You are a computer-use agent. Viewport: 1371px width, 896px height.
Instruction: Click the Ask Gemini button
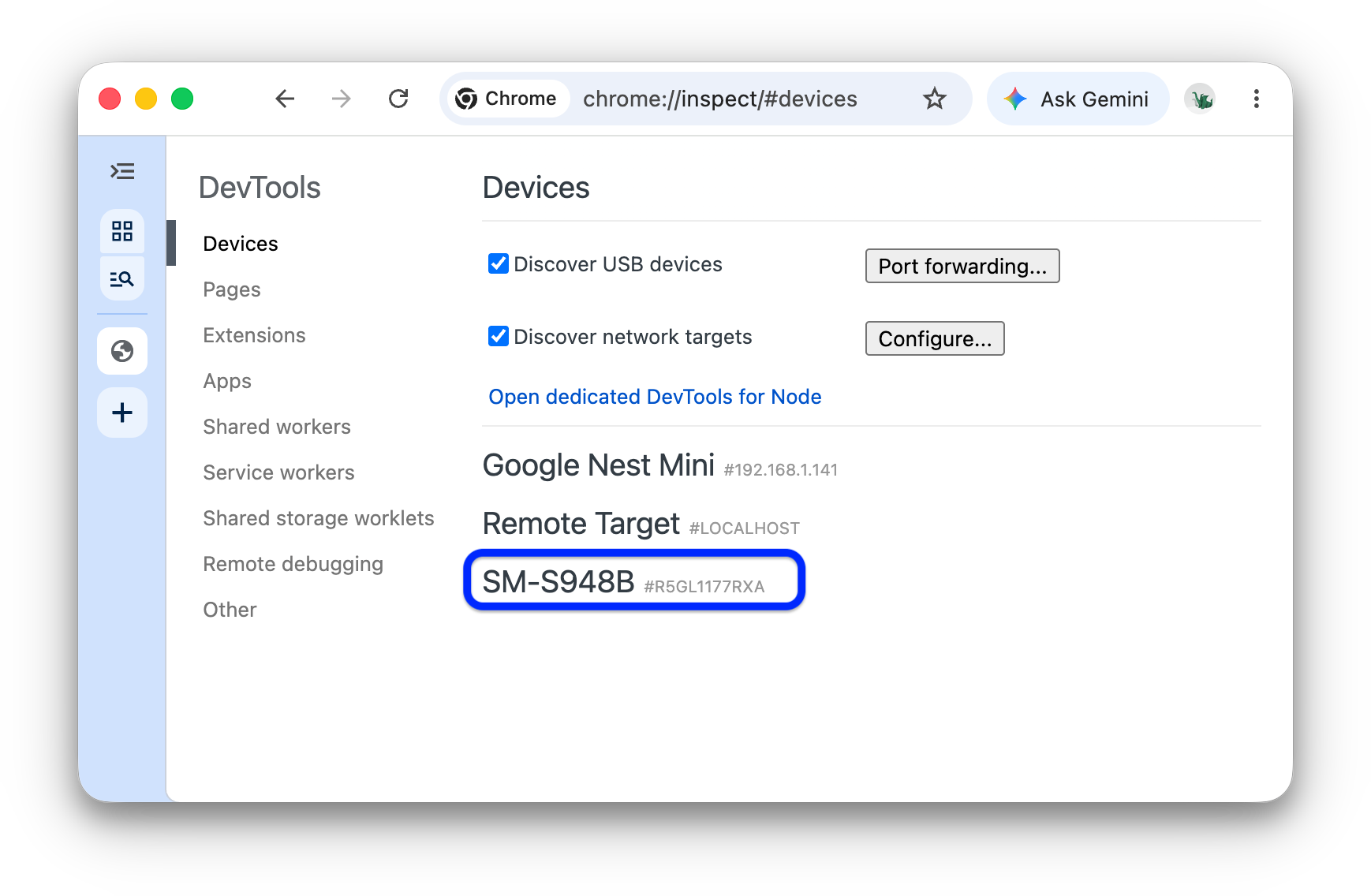[x=1078, y=99]
